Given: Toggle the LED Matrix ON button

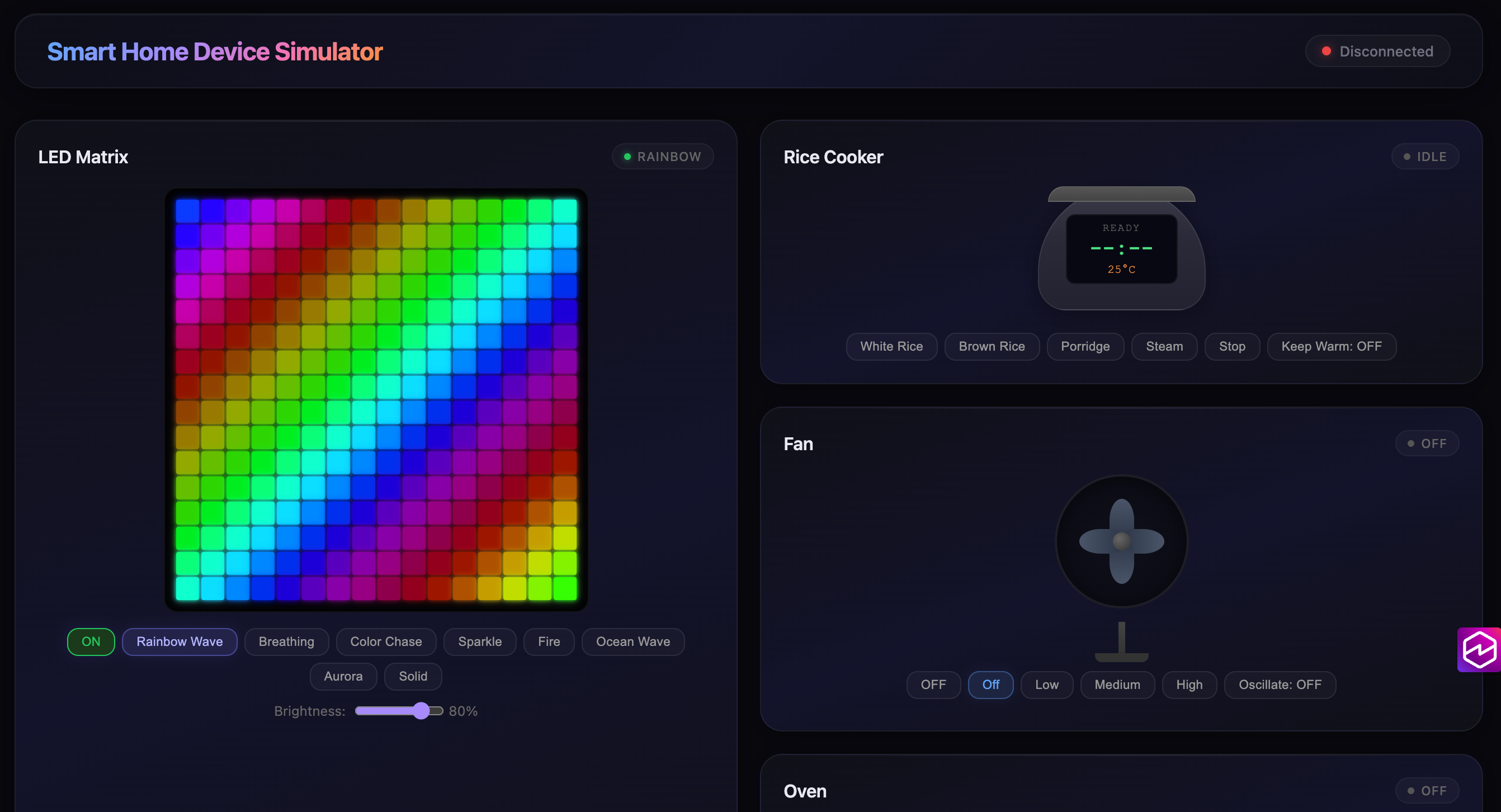Looking at the screenshot, I should [x=91, y=641].
